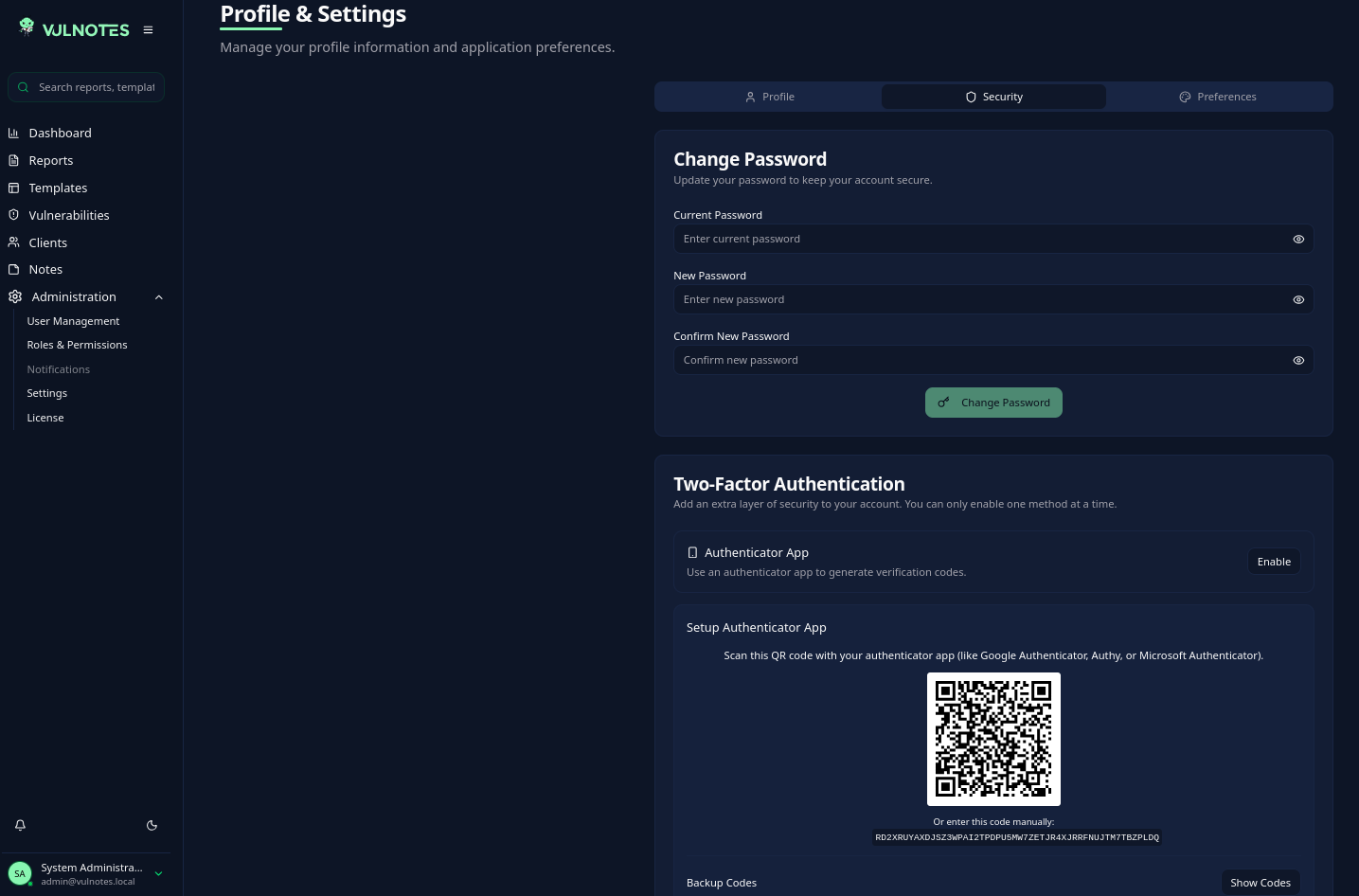Focus the search reports field

click(x=86, y=87)
